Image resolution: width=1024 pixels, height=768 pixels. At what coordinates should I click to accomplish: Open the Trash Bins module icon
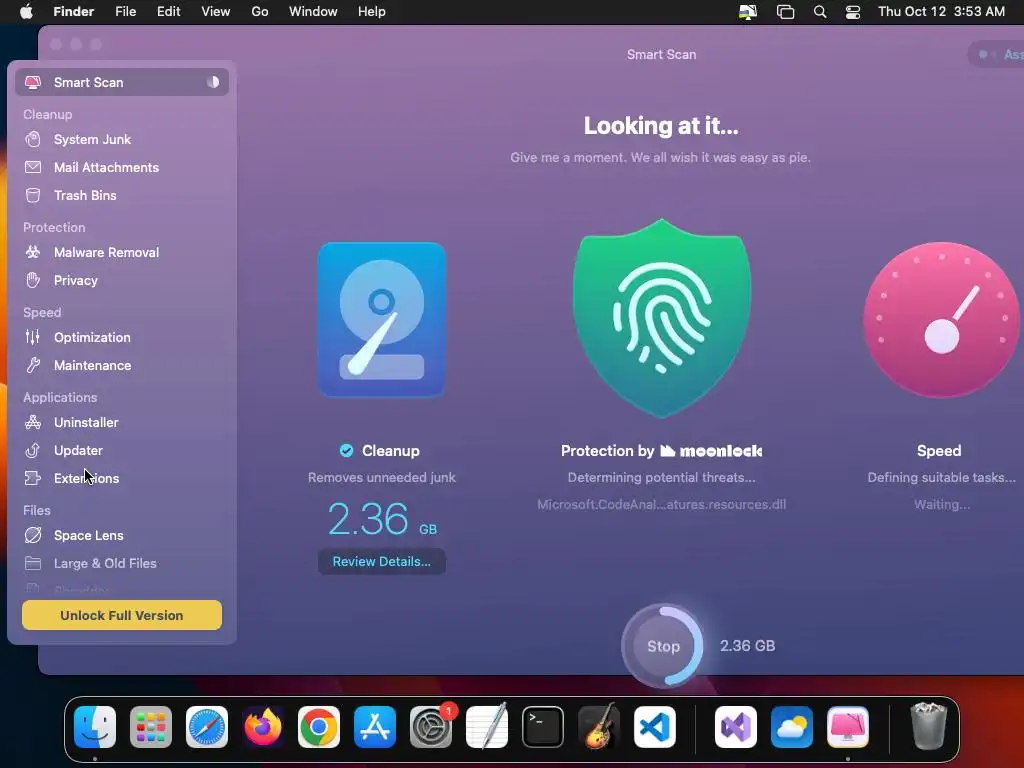tap(33, 195)
